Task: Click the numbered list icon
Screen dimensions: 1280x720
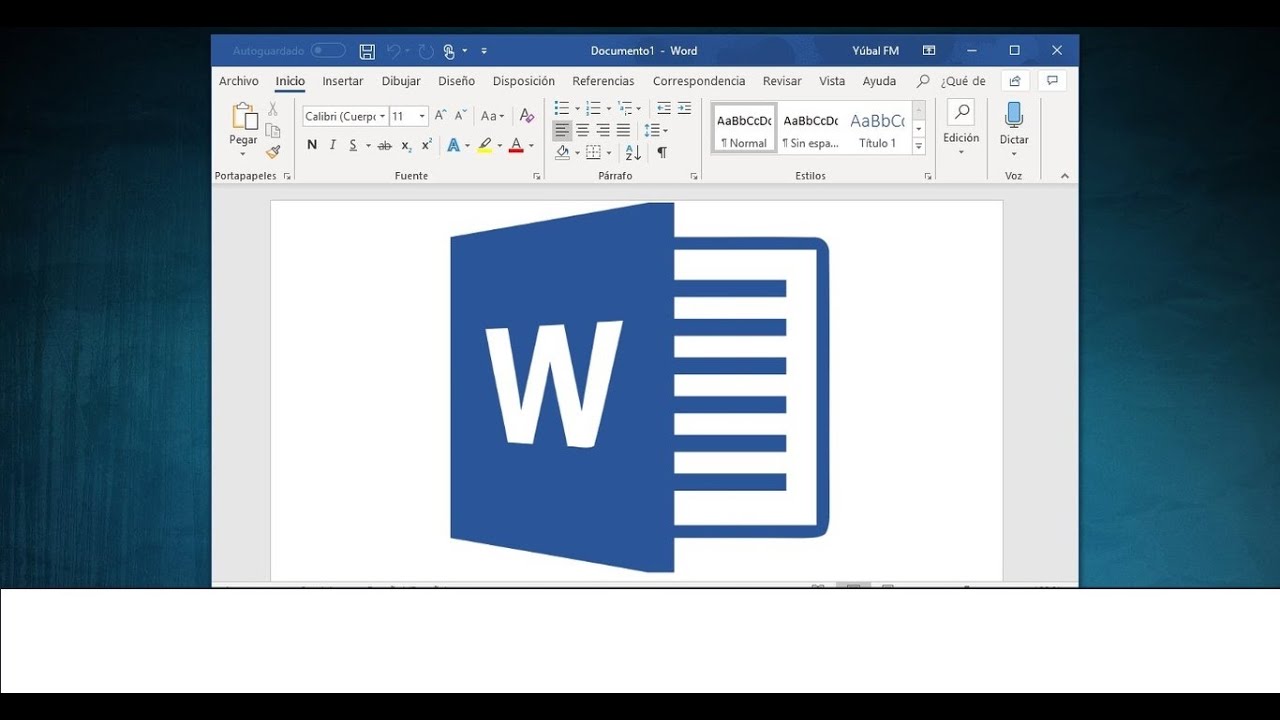Action: (593, 108)
